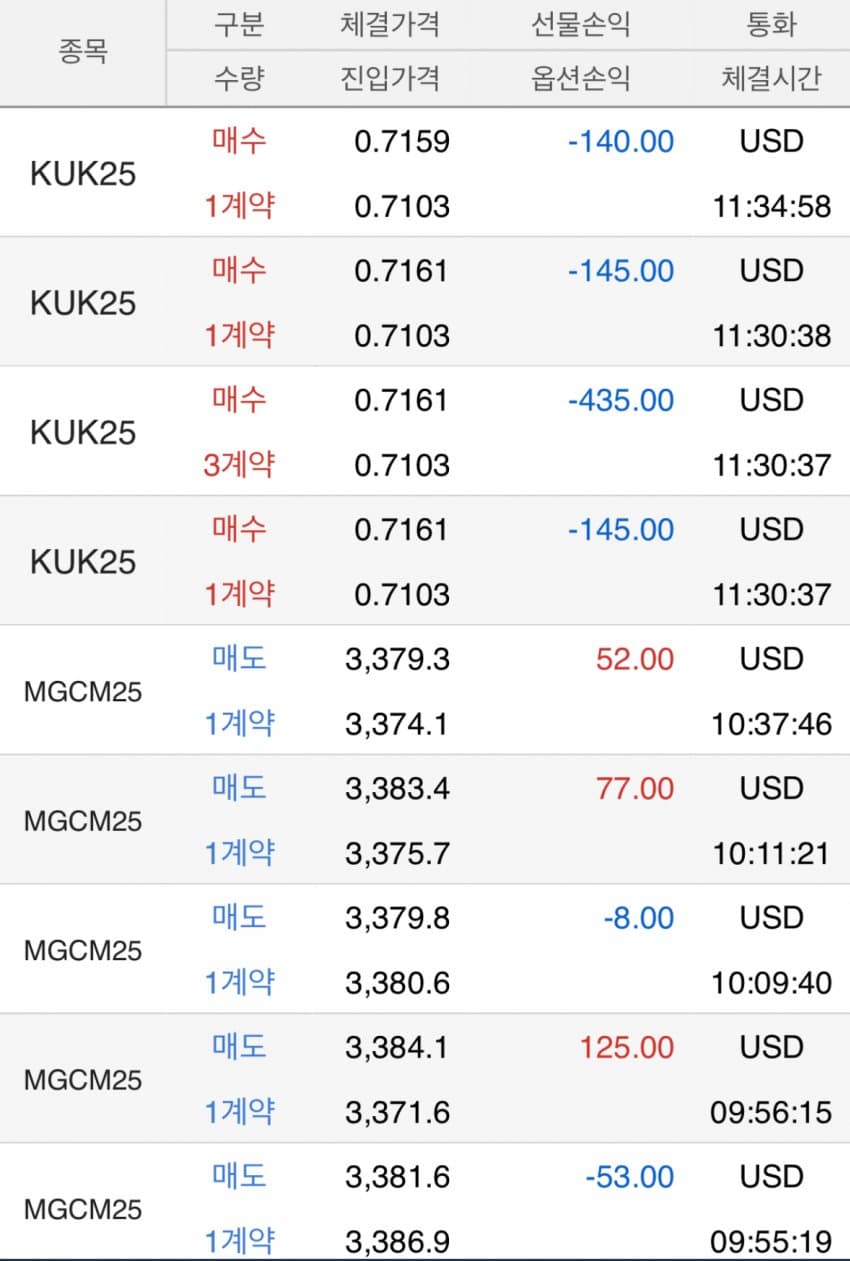
Task: Select the KUK25 trade at 11:30:38
Action: [425, 302]
